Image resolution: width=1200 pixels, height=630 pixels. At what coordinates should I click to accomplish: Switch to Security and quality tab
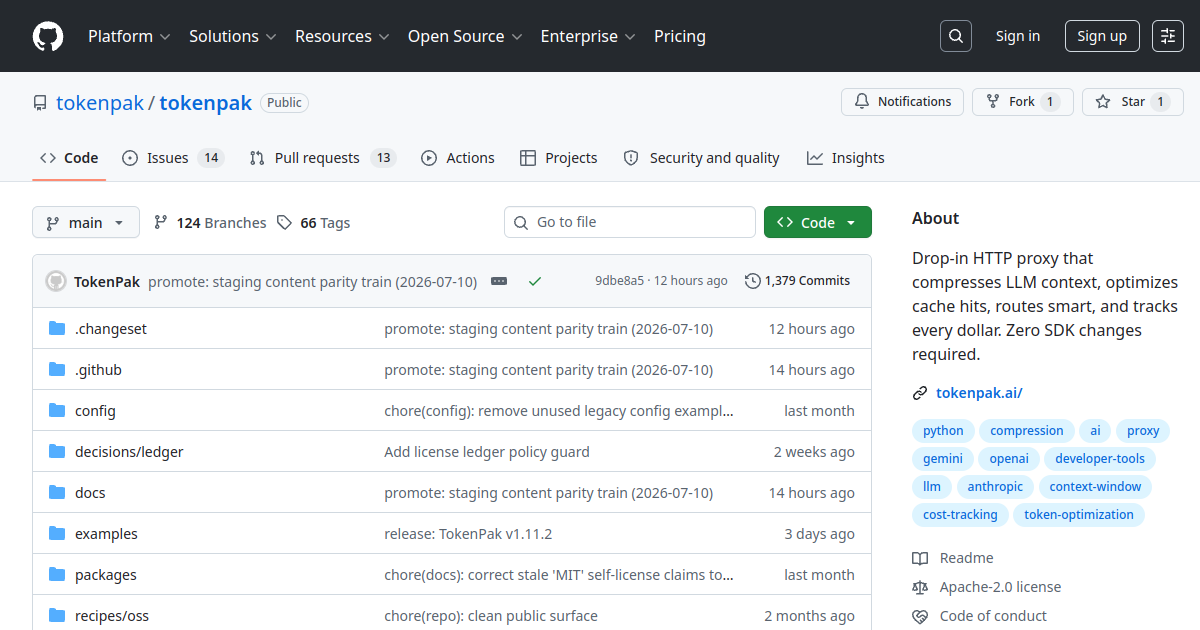(x=701, y=158)
